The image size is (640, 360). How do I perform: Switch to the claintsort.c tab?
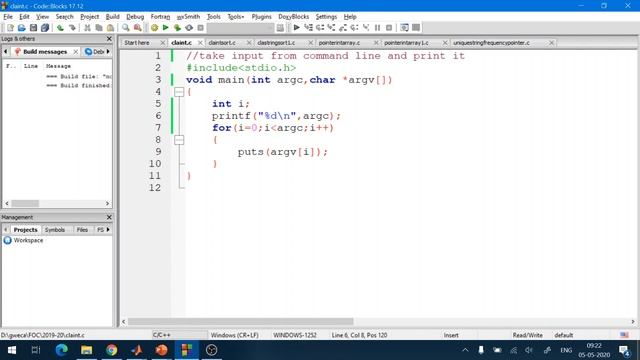(222, 42)
